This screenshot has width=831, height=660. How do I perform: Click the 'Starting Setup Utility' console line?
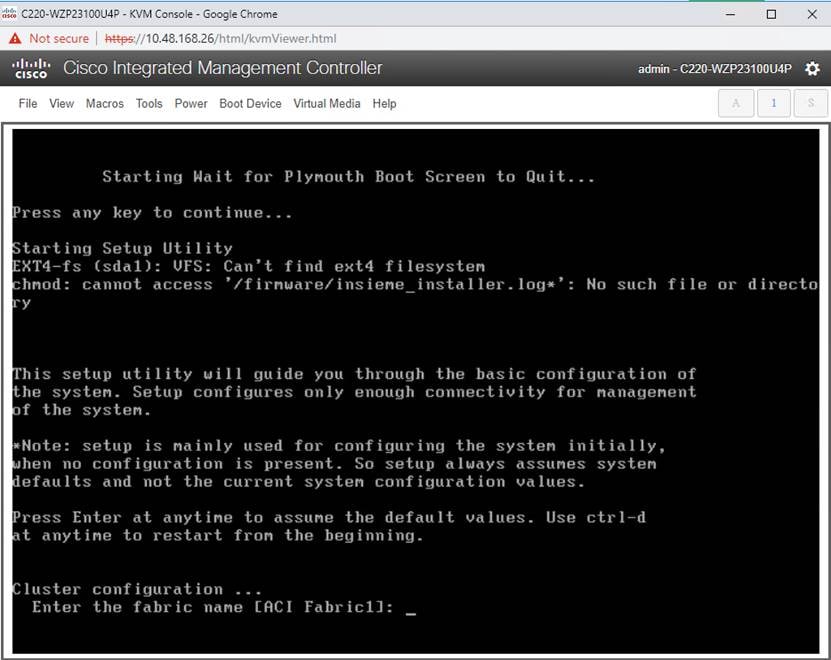(x=122, y=248)
